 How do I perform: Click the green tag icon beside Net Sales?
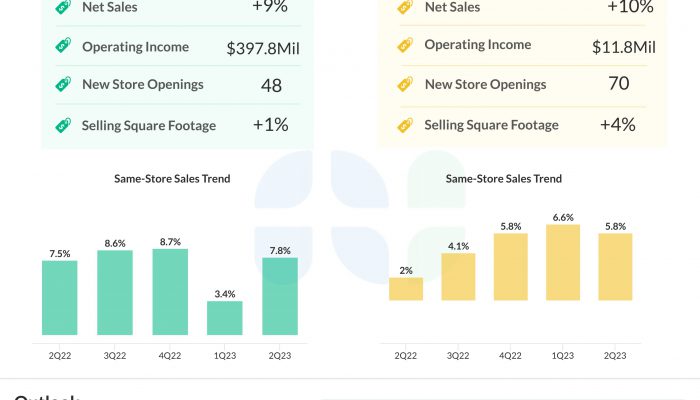pyautogui.click(x=63, y=7)
